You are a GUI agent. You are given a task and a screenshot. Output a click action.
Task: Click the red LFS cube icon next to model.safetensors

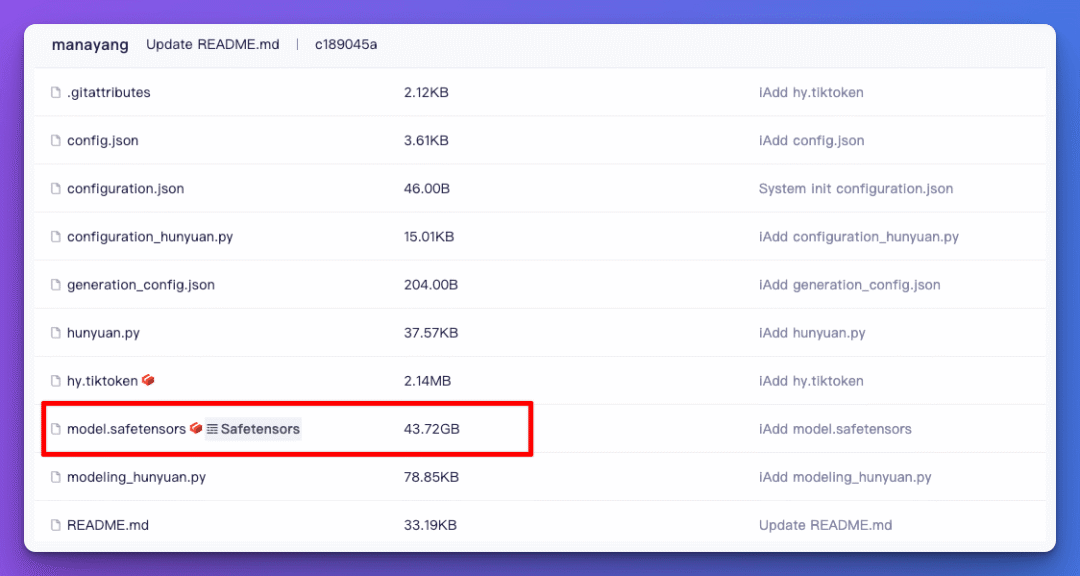point(196,428)
